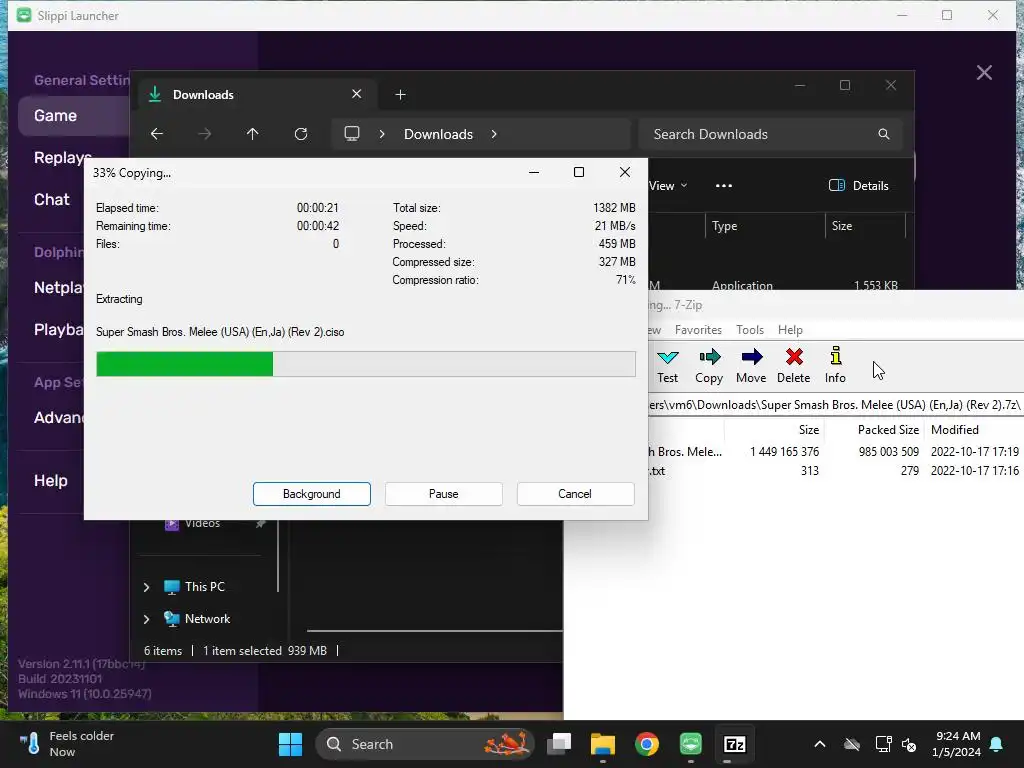The height and width of the screenshot is (768, 1024).
Task: Open new tab with plus in File Explorer
Action: click(x=400, y=95)
